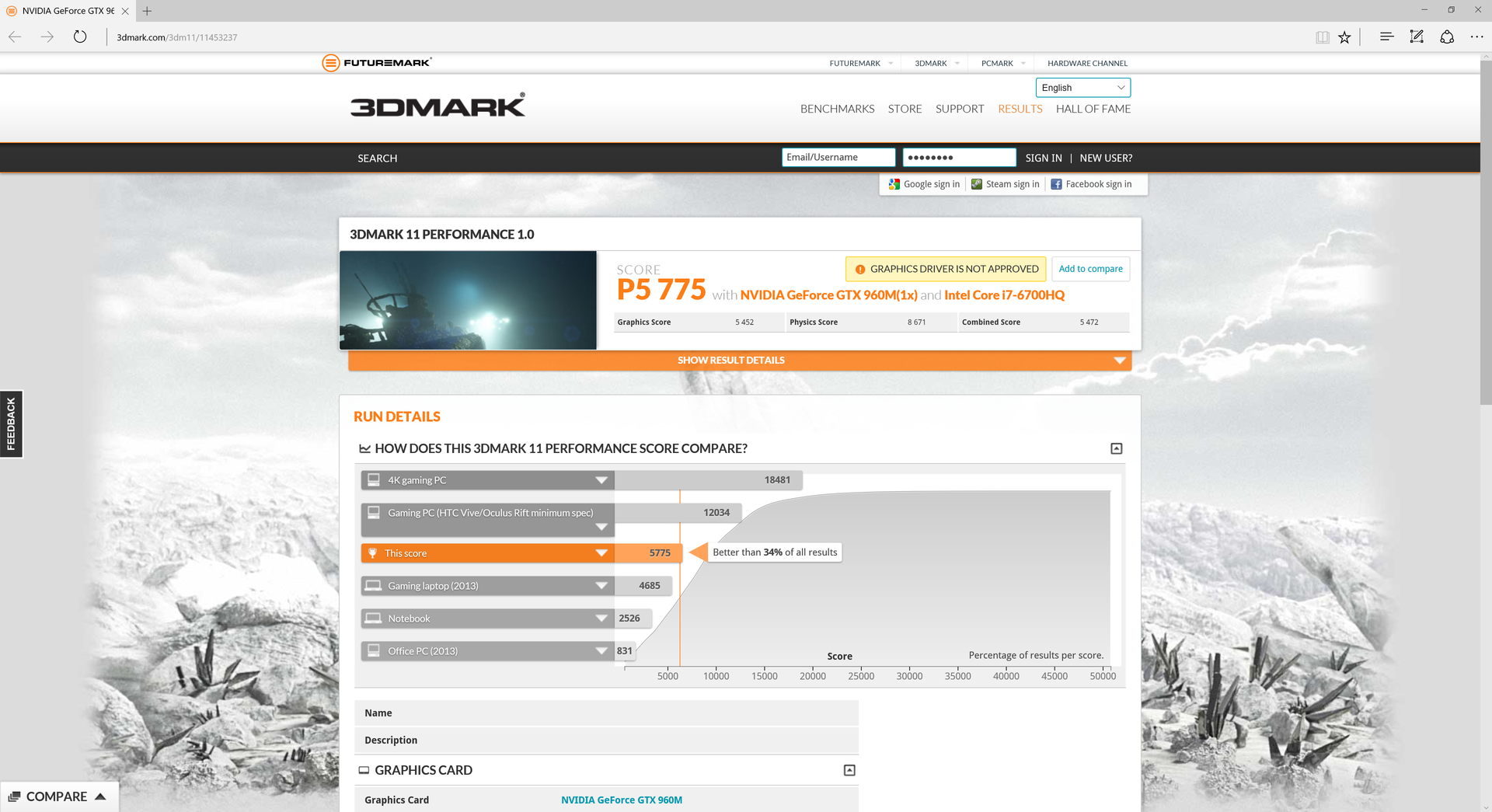This screenshot has width=1492, height=812.
Task: Open a new browser tab
Action: click(x=147, y=11)
